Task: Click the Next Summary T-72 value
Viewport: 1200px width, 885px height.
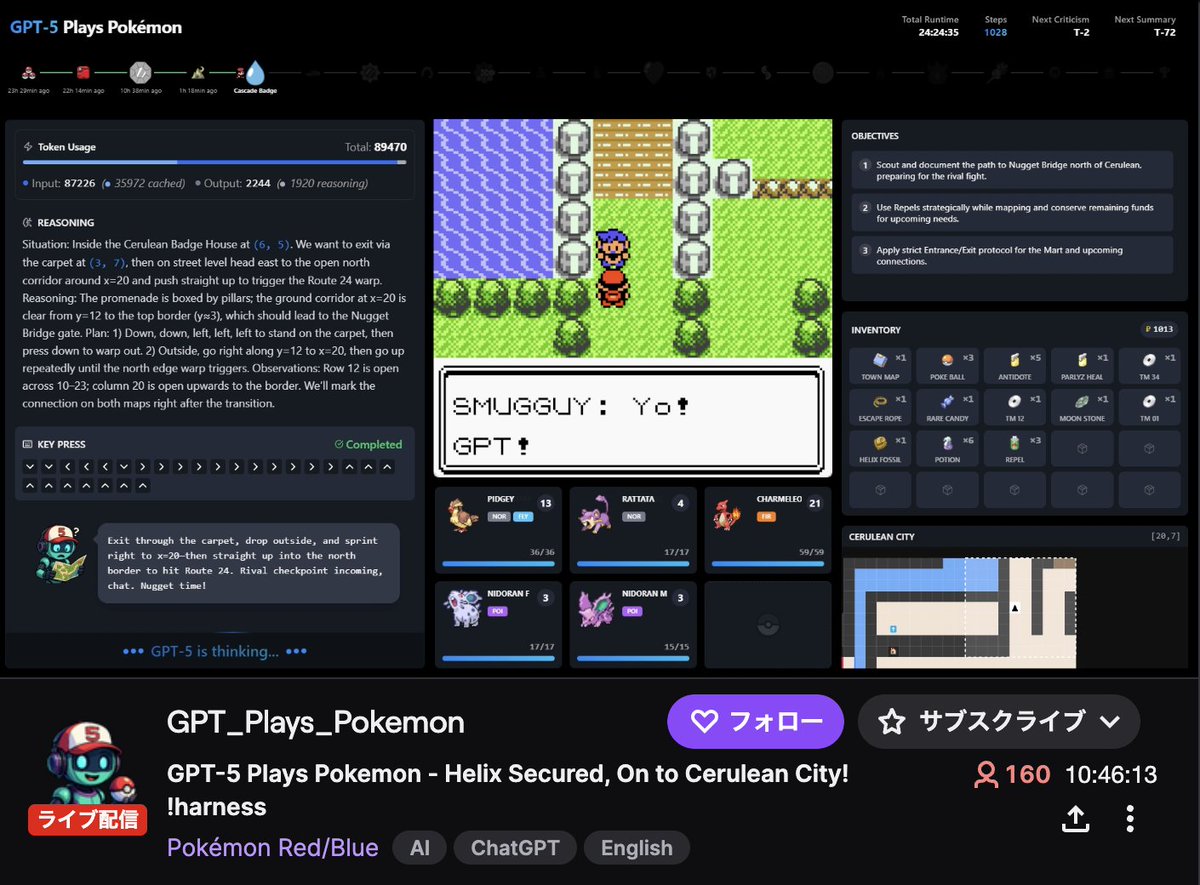Action: coord(1165,32)
